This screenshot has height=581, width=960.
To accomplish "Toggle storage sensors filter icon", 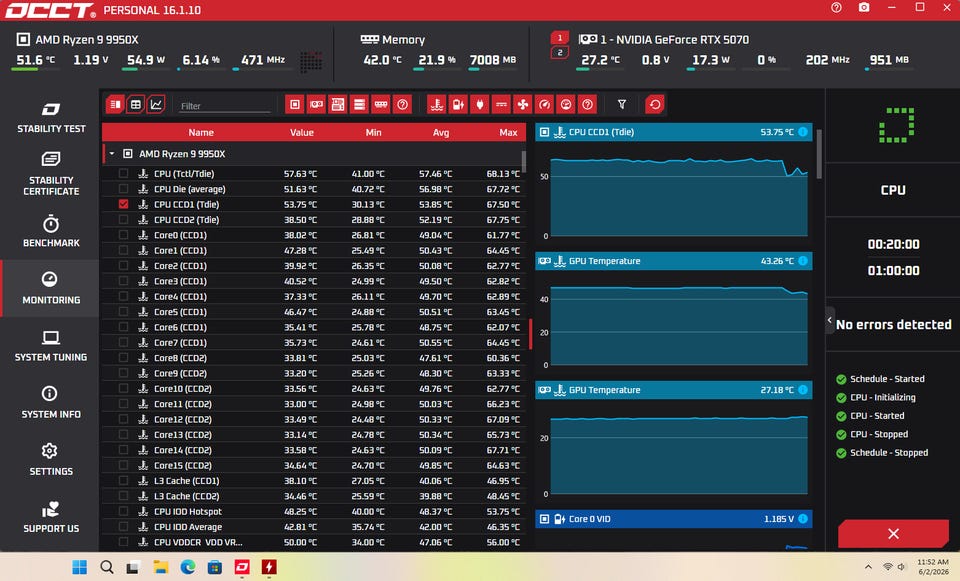I will (x=359, y=105).
